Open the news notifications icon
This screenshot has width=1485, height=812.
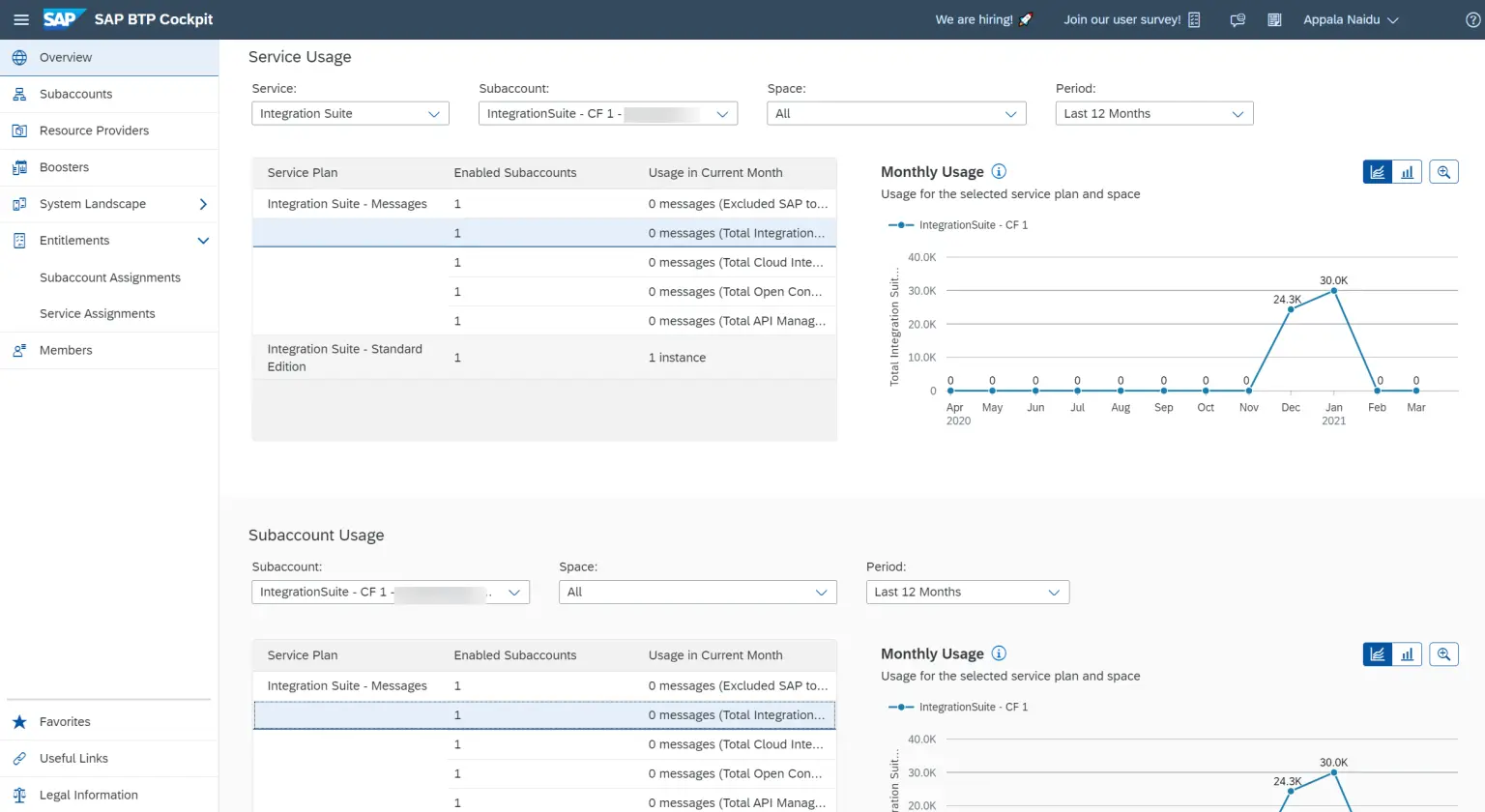(x=1274, y=19)
